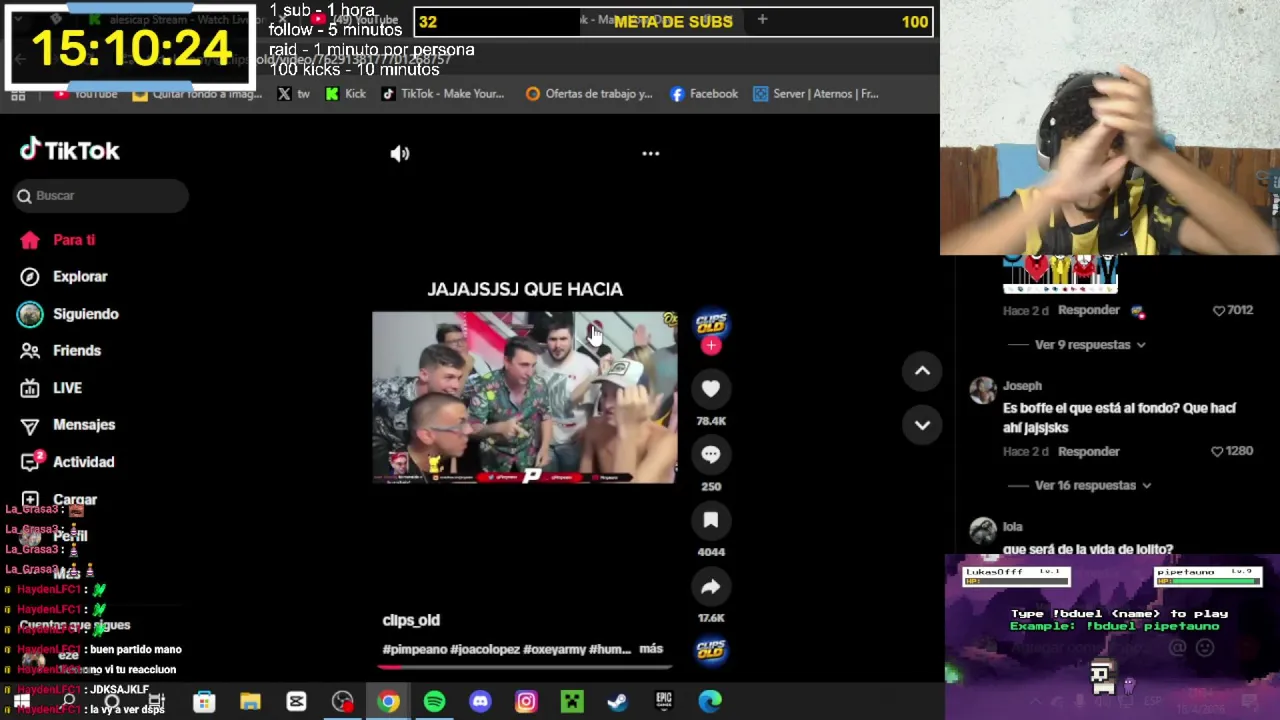This screenshot has height=720, width=1280.
Task: Open Minecraft from the taskbar
Action: (572, 701)
